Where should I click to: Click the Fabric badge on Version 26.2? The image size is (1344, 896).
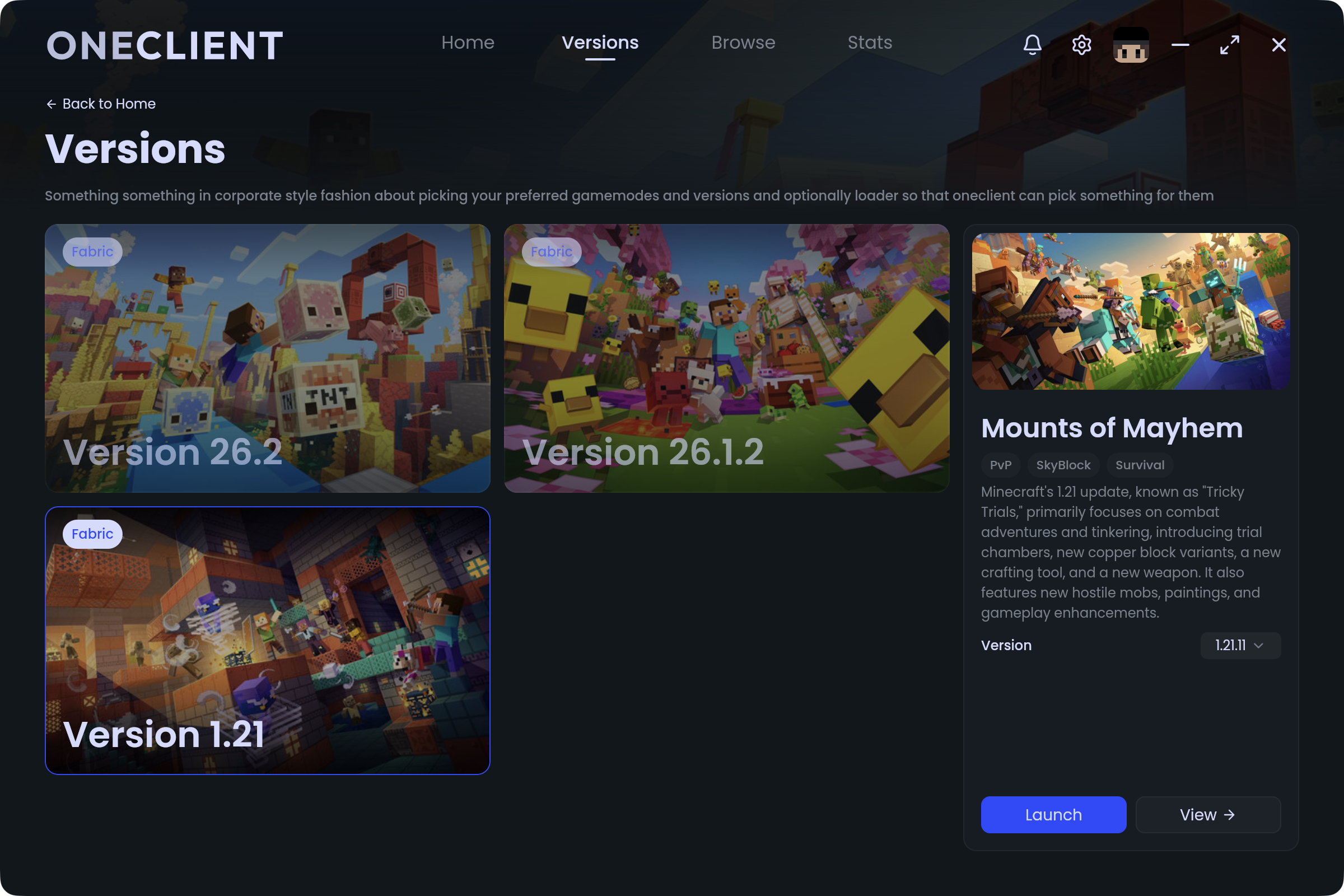pyautogui.click(x=92, y=251)
